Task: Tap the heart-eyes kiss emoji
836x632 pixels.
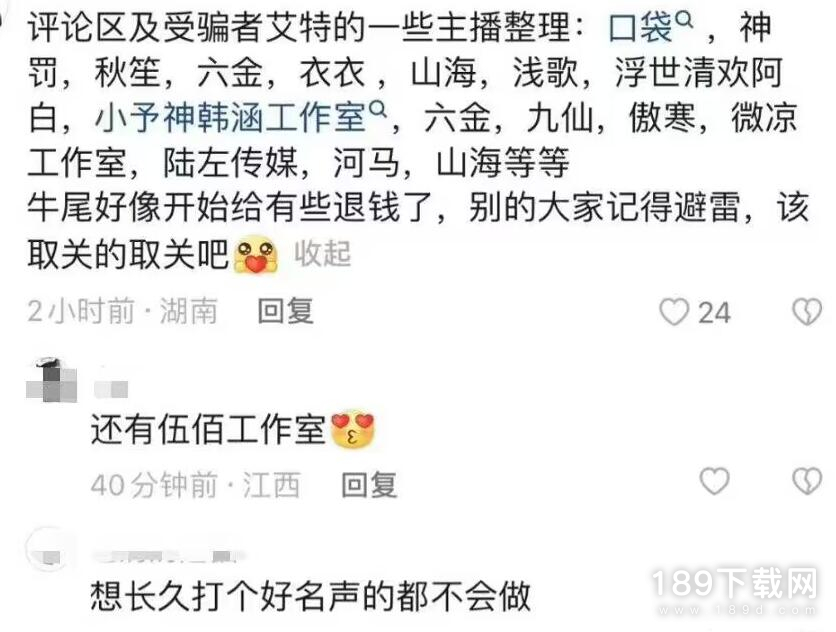Action: tap(352, 429)
